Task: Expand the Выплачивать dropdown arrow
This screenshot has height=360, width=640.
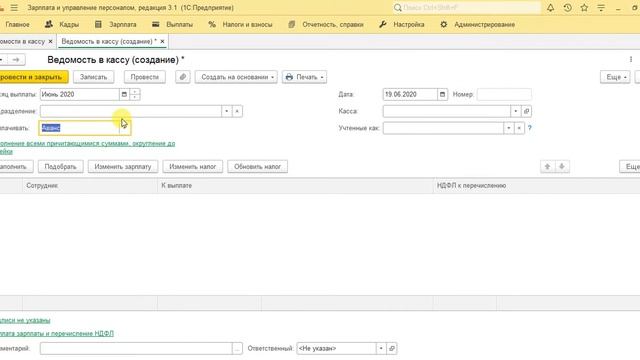Action: (x=124, y=128)
